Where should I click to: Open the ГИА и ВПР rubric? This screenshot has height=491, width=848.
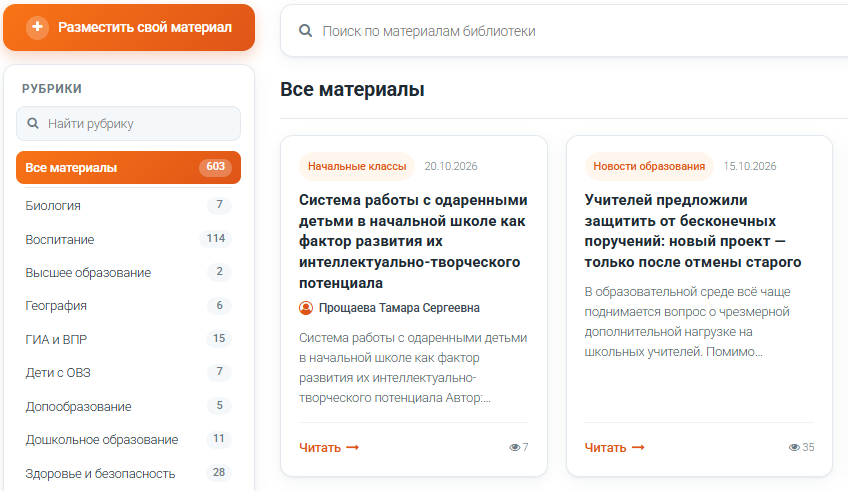point(128,339)
